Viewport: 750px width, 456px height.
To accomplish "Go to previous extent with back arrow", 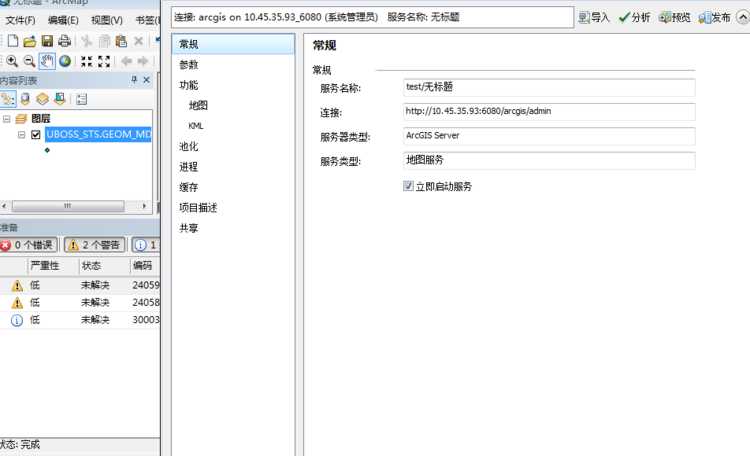I will tap(126, 61).
